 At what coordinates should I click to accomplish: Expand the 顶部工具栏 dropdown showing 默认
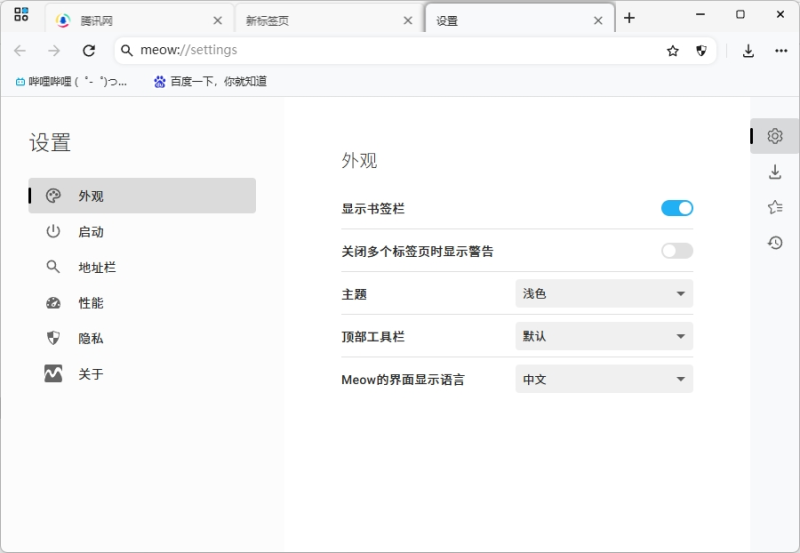(604, 336)
